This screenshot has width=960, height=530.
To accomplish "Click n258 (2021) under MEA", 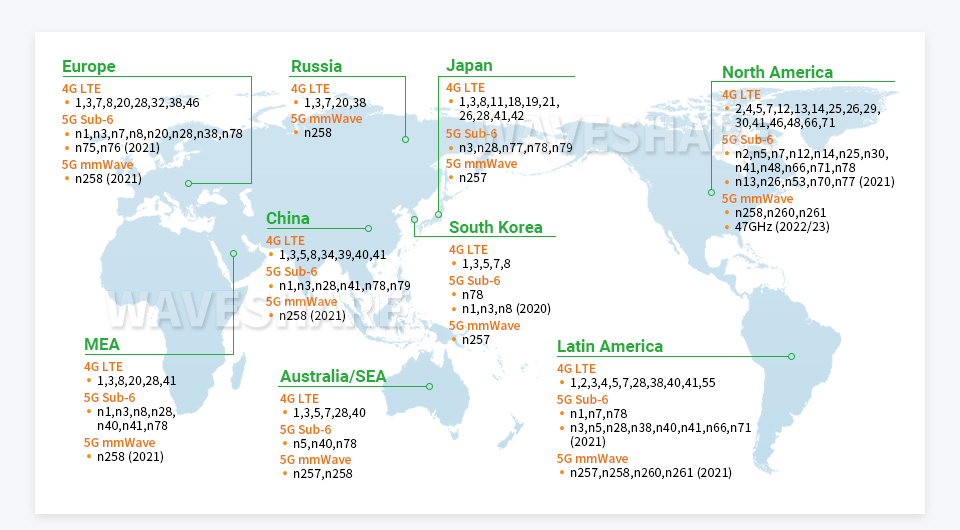I will (x=130, y=457).
